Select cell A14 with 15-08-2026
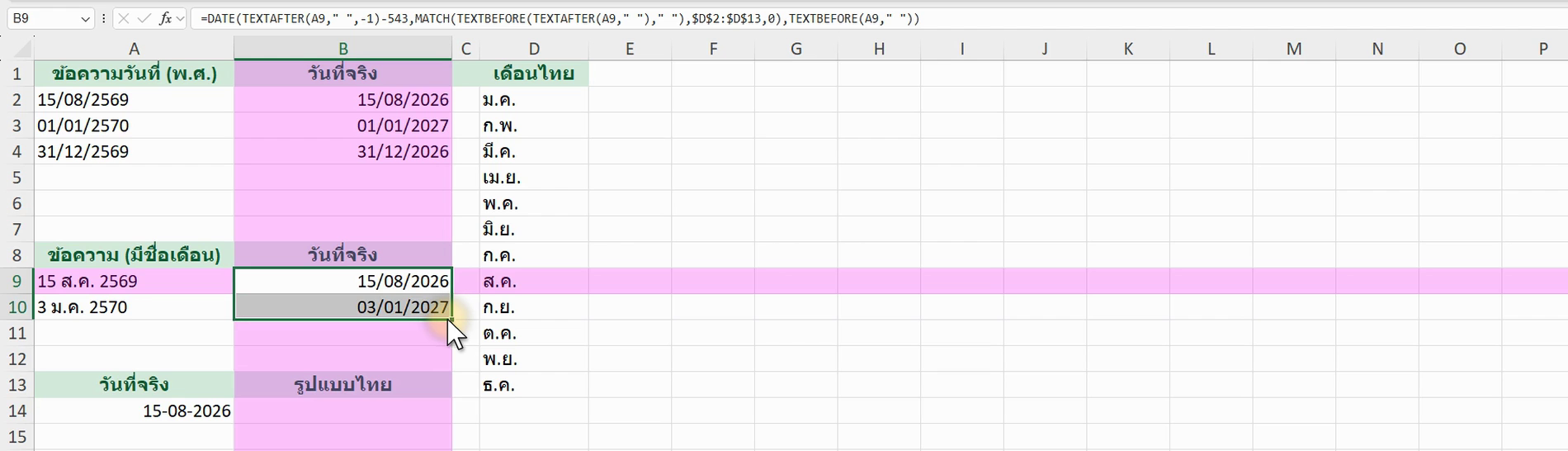The width and height of the screenshot is (1568, 451). pyautogui.click(x=134, y=411)
